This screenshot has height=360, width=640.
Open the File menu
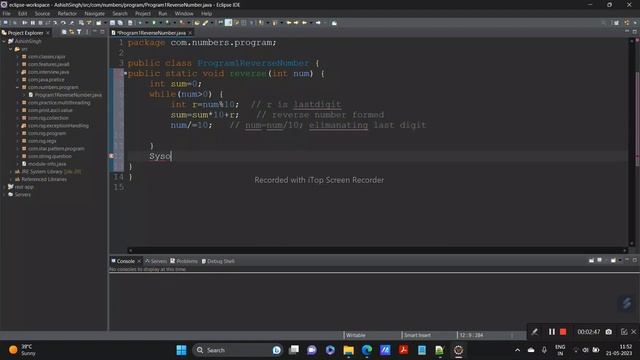point(7,13)
